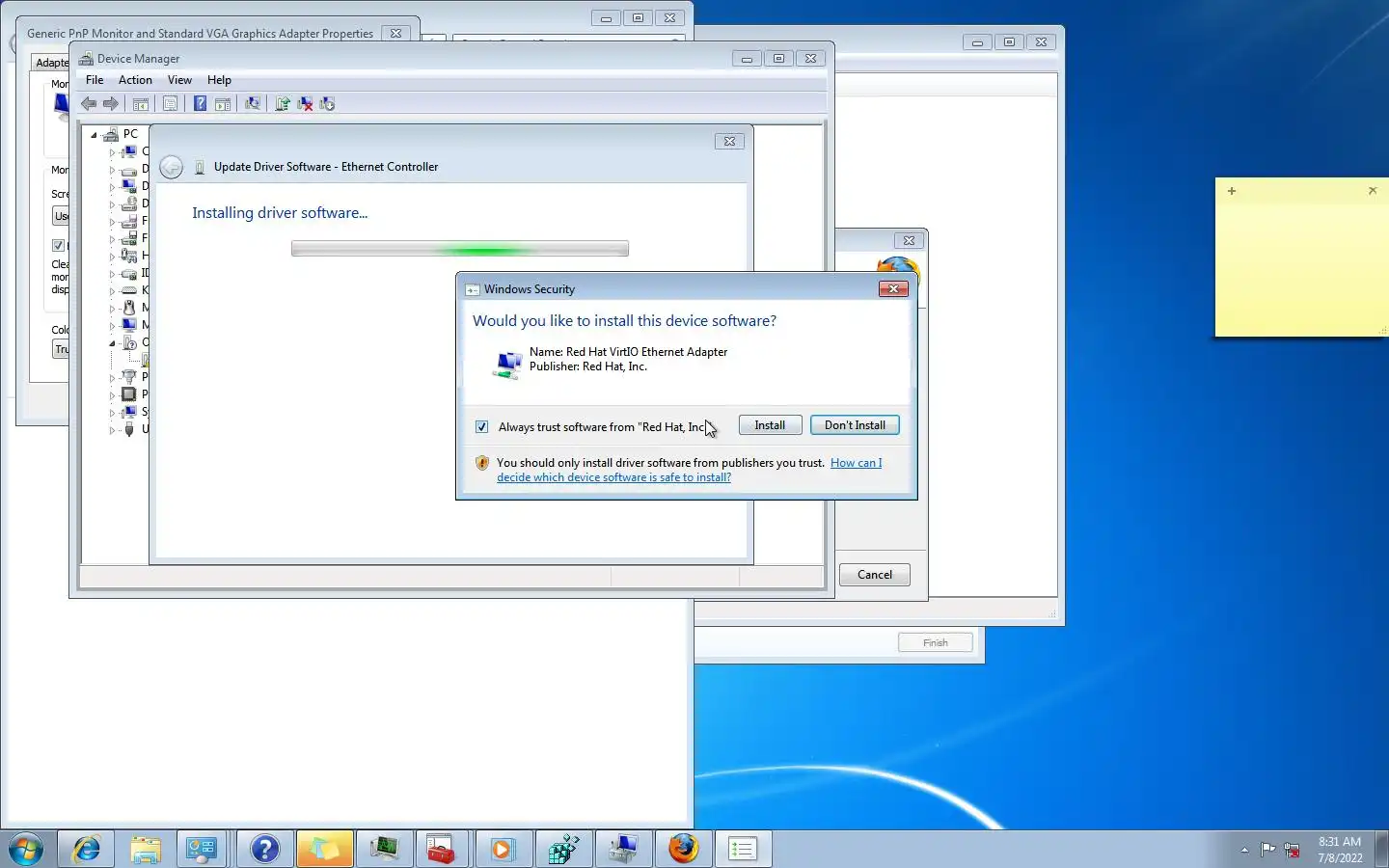Open Properties from the Device Manager toolbar
Image resolution: width=1389 pixels, height=868 pixels.
(170, 104)
